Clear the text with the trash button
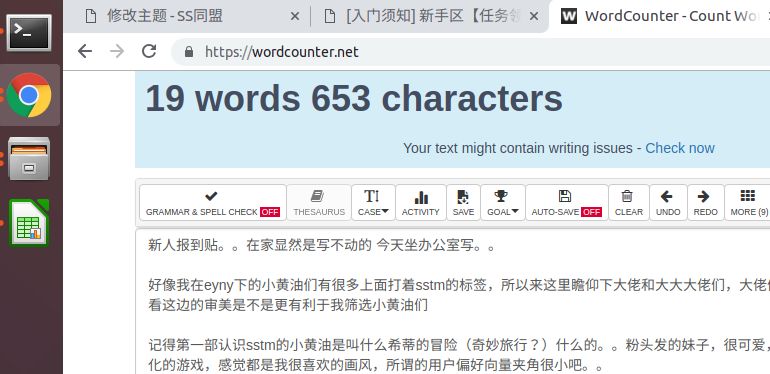 629,203
